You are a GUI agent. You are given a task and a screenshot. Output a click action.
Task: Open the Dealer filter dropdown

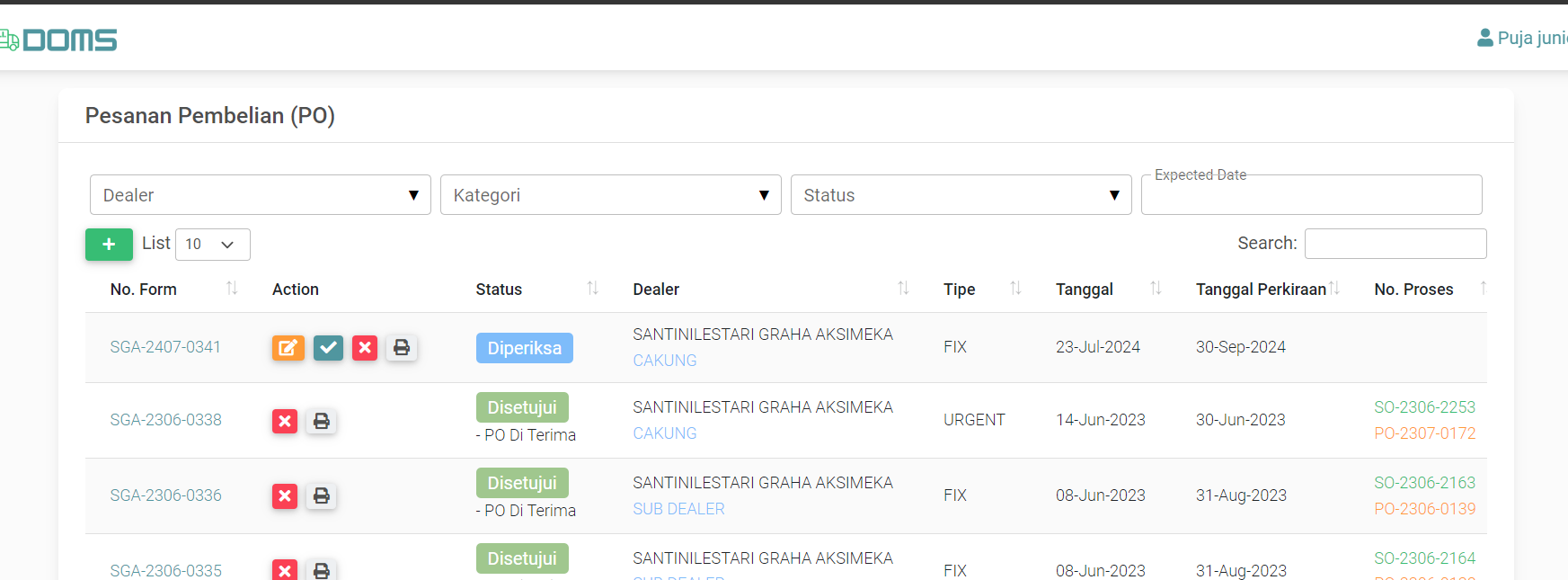(260, 195)
